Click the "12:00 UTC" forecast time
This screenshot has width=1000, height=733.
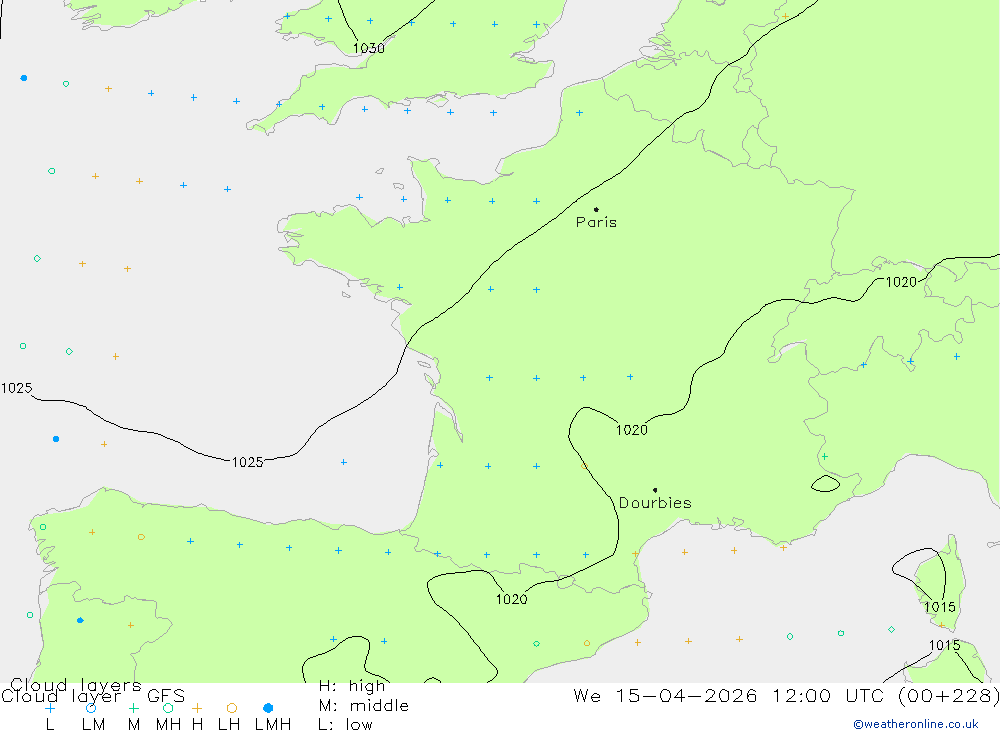click(x=827, y=695)
